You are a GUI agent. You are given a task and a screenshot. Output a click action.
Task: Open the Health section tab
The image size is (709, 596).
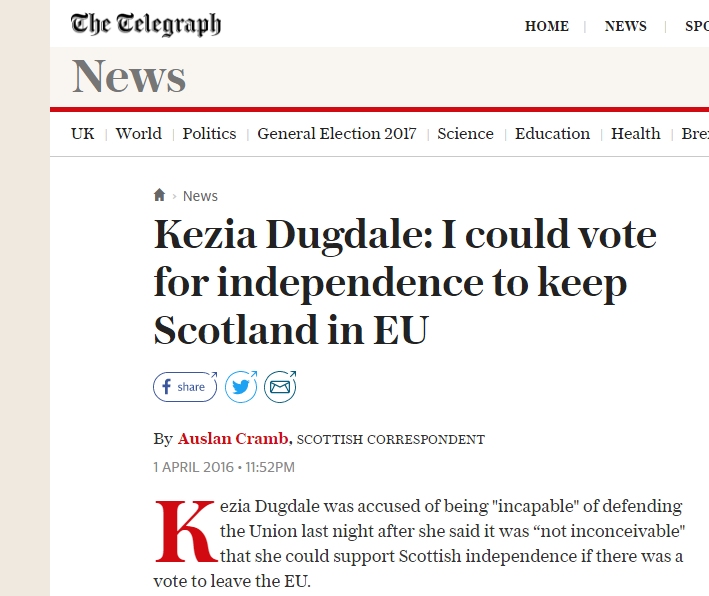[636, 134]
